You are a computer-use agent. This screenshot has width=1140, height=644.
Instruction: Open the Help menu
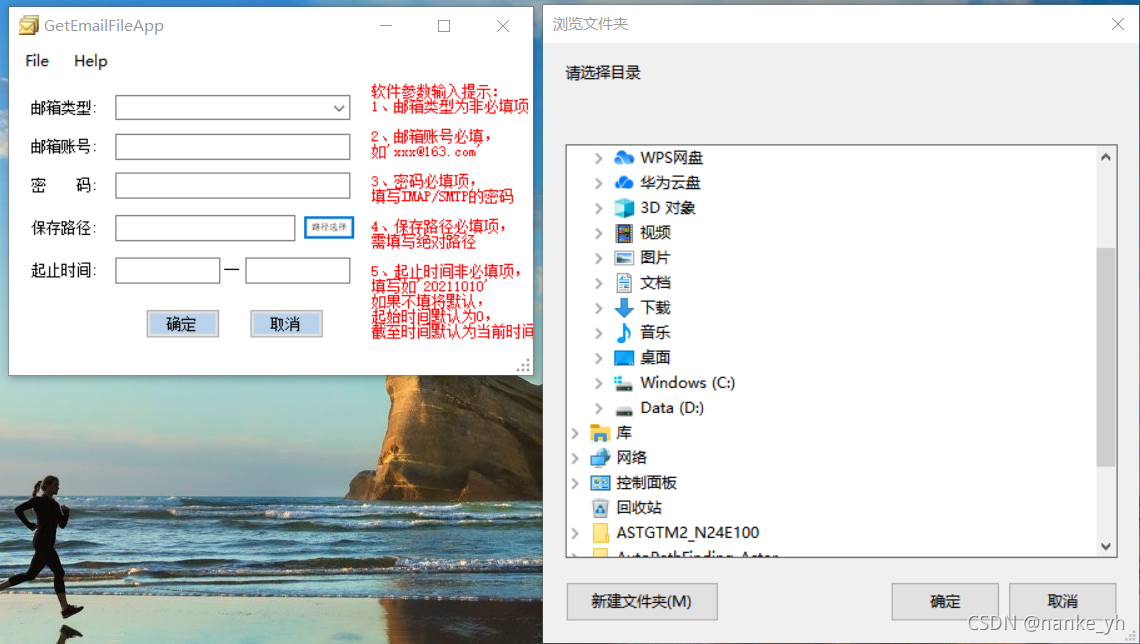pyautogui.click(x=91, y=61)
